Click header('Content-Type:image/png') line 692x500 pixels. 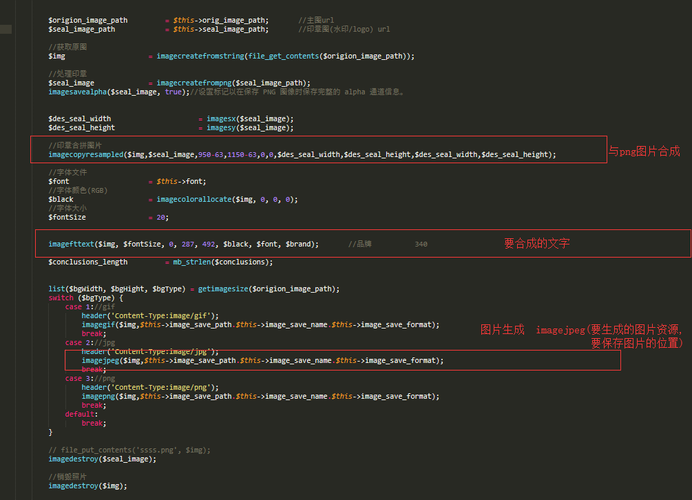coord(150,387)
